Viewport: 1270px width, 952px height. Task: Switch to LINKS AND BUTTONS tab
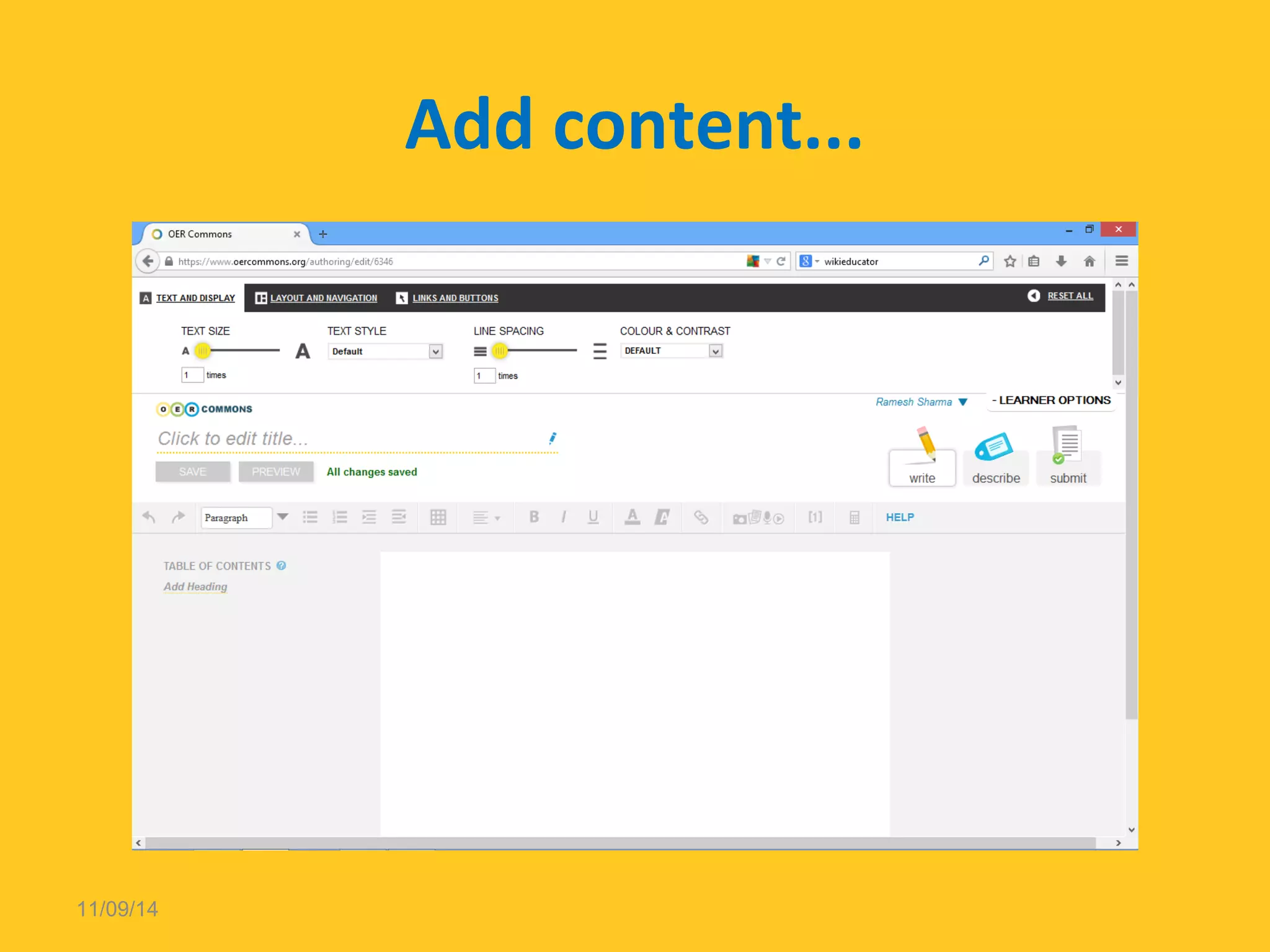[x=447, y=298]
